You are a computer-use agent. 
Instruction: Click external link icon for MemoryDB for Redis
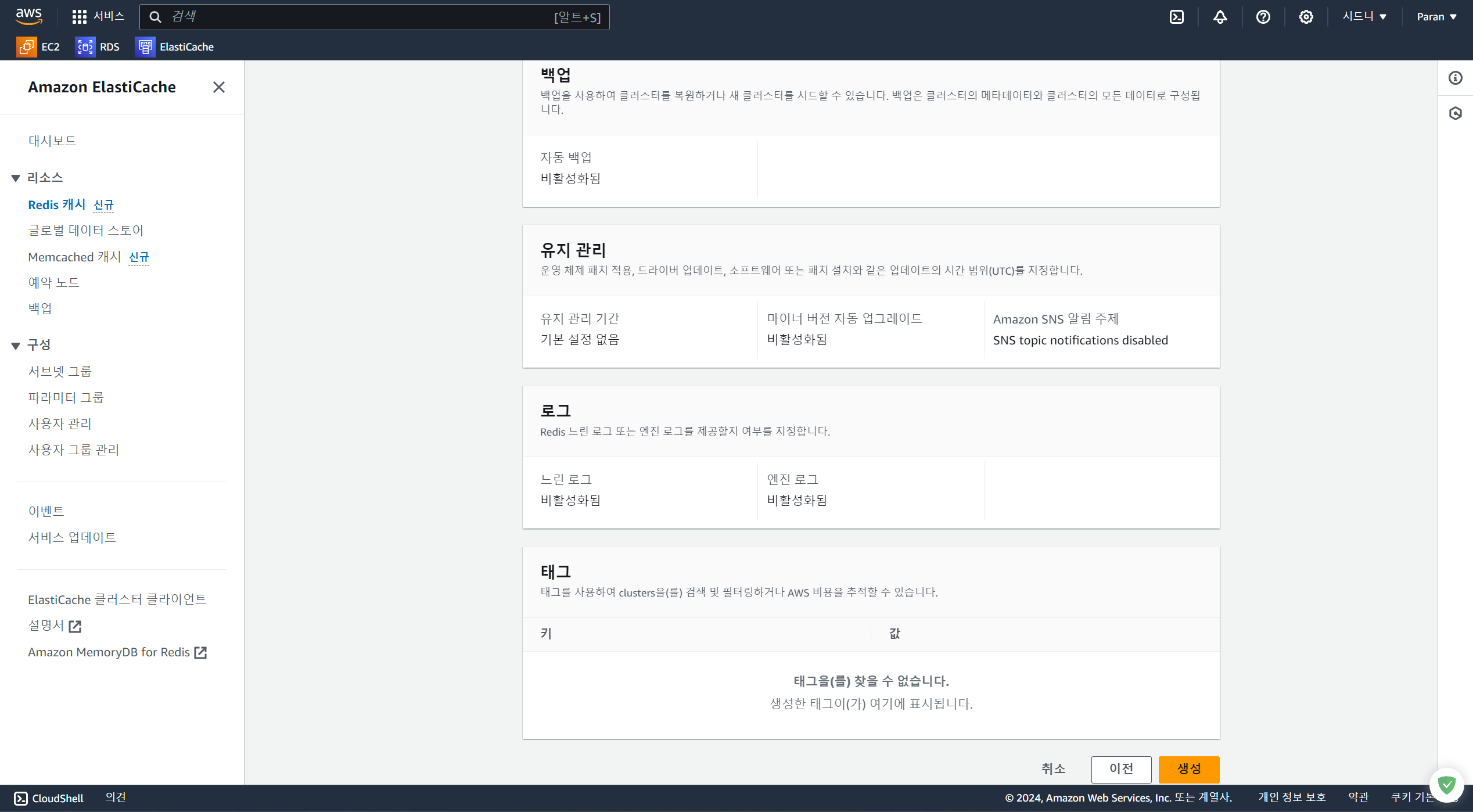tap(200, 652)
